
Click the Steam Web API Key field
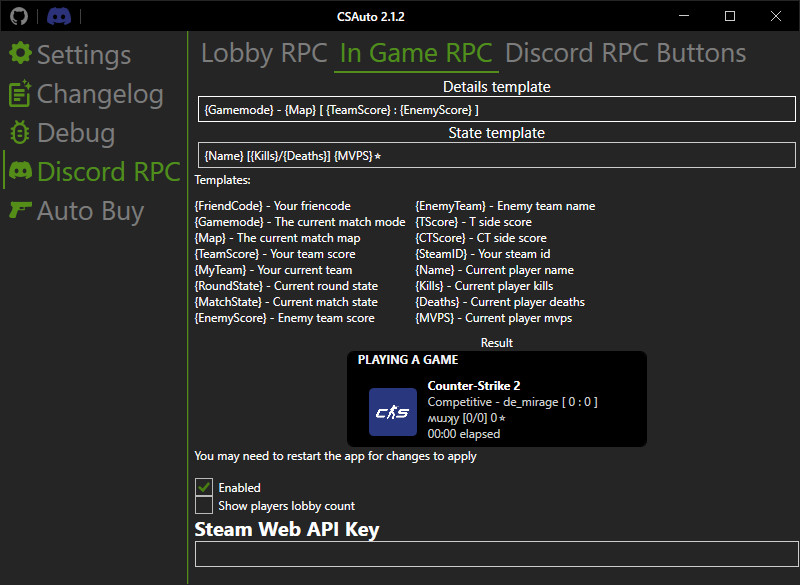[496, 554]
